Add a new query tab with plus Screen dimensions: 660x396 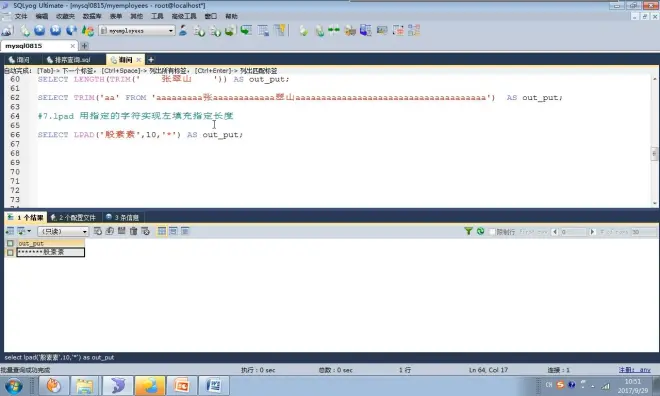point(151,60)
